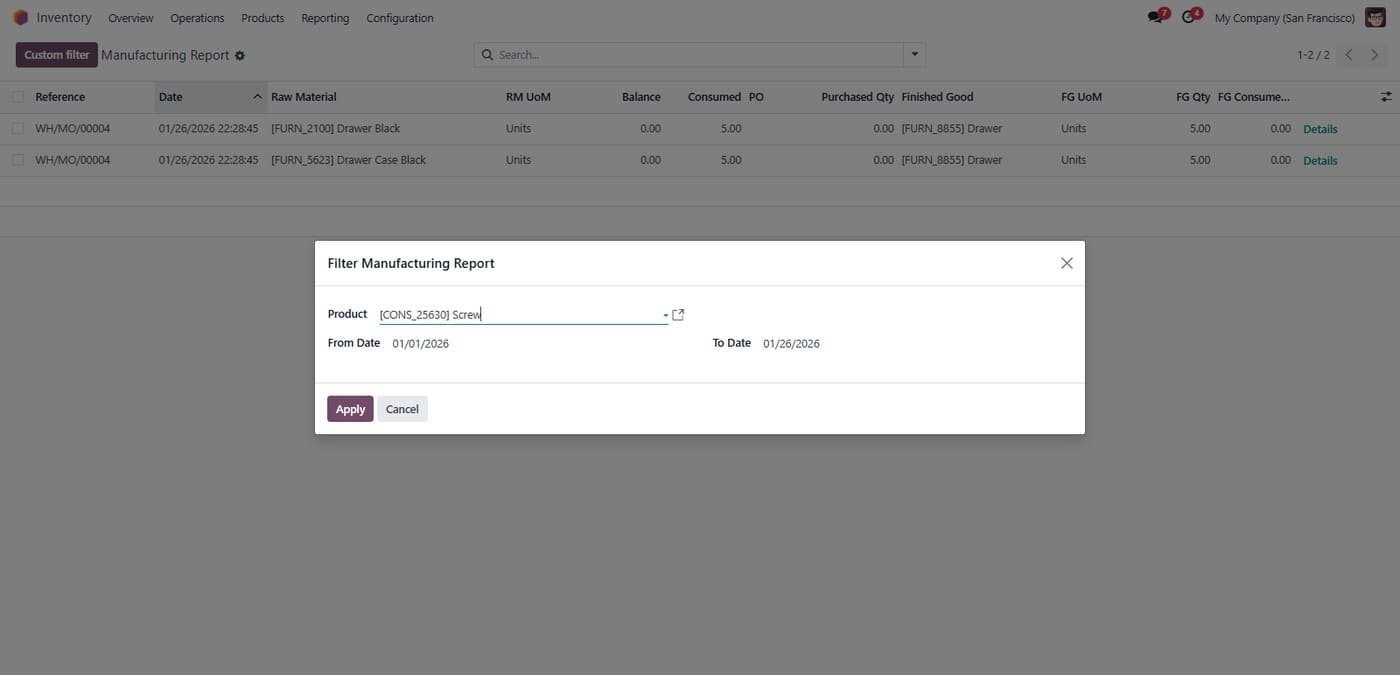1400x675 pixels.
Task: Click the To Date field 01/26/2026
Action: click(x=791, y=343)
